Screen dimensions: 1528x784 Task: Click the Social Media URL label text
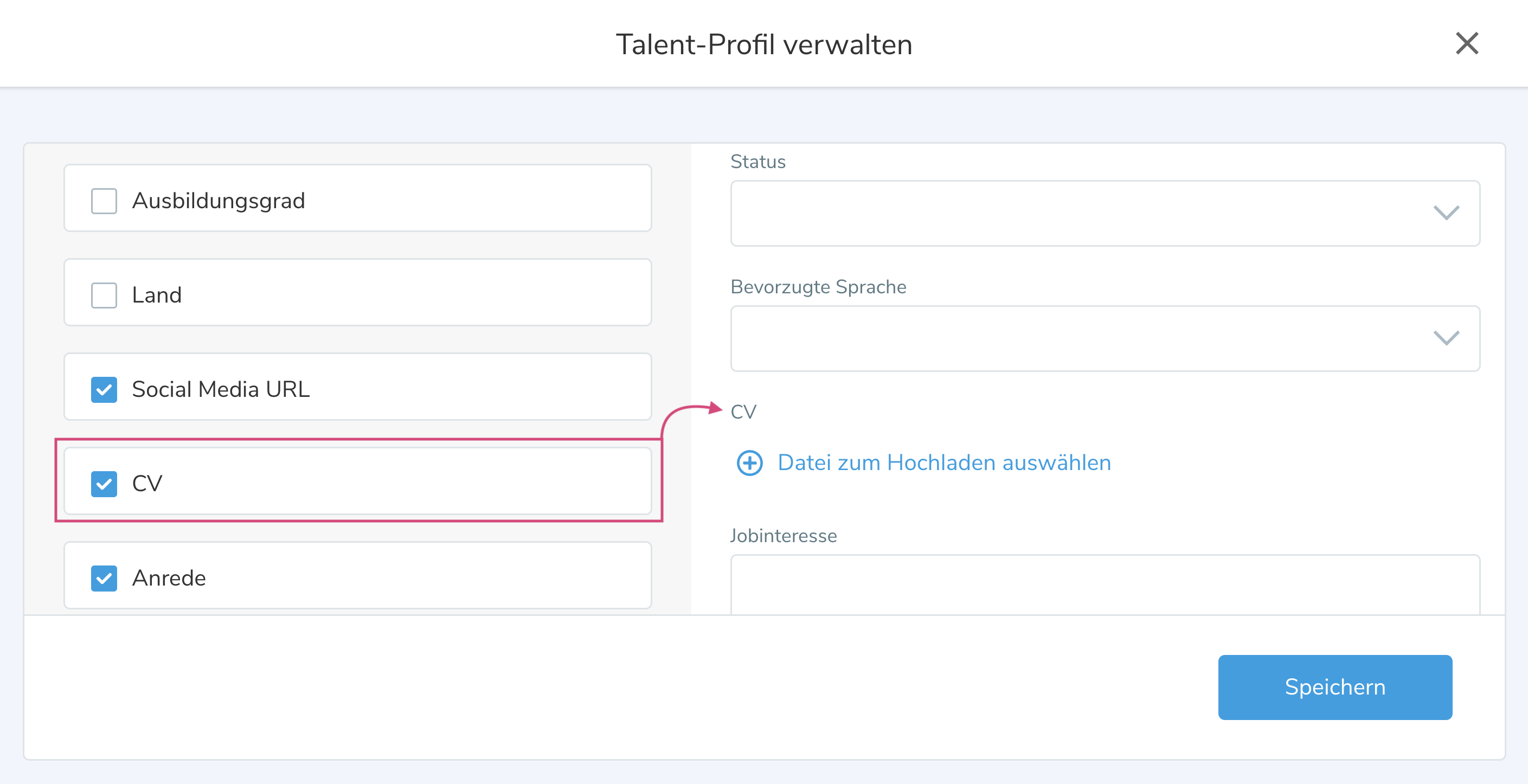(x=221, y=390)
